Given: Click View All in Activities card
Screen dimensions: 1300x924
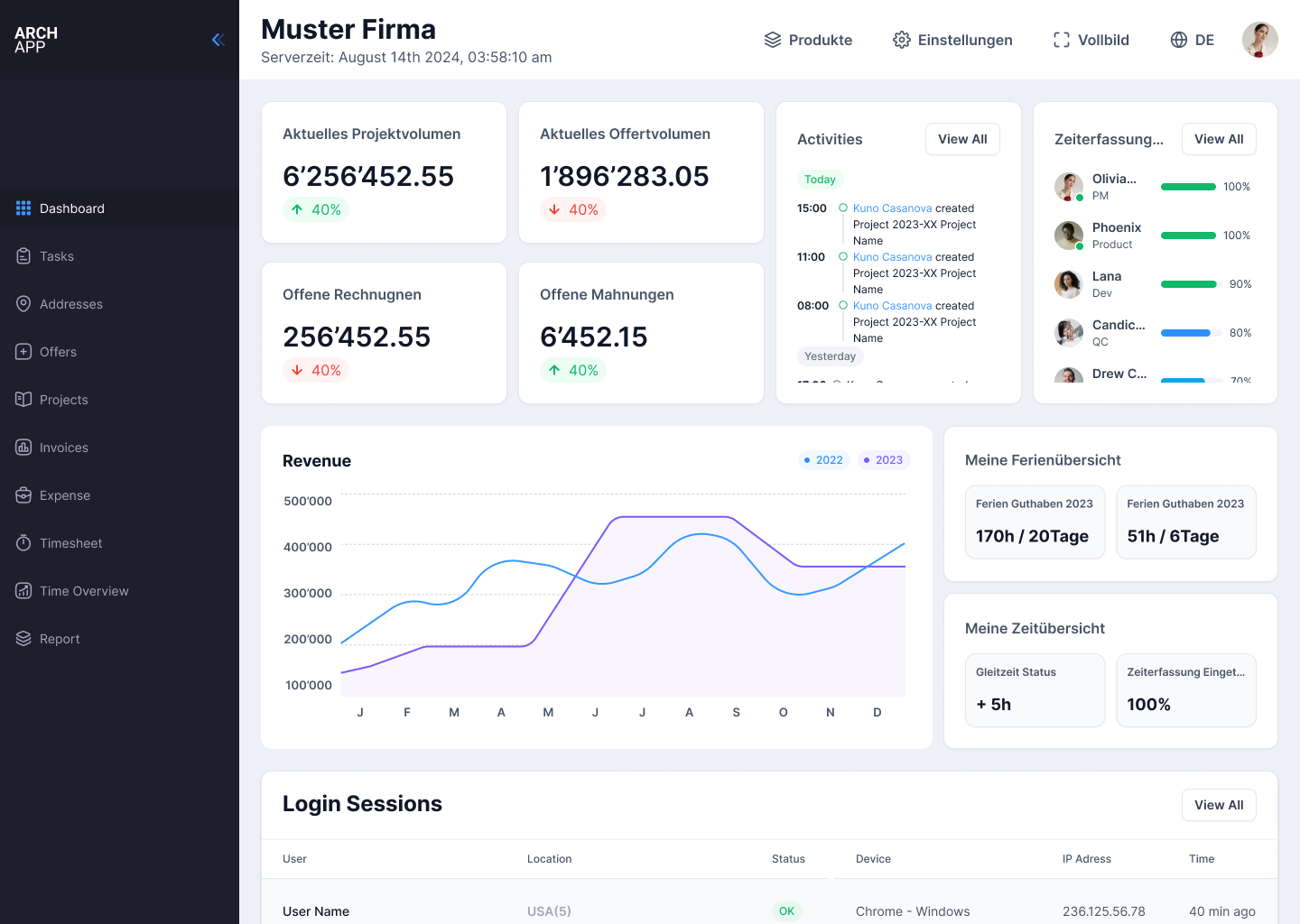Looking at the screenshot, I should [x=962, y=139].
